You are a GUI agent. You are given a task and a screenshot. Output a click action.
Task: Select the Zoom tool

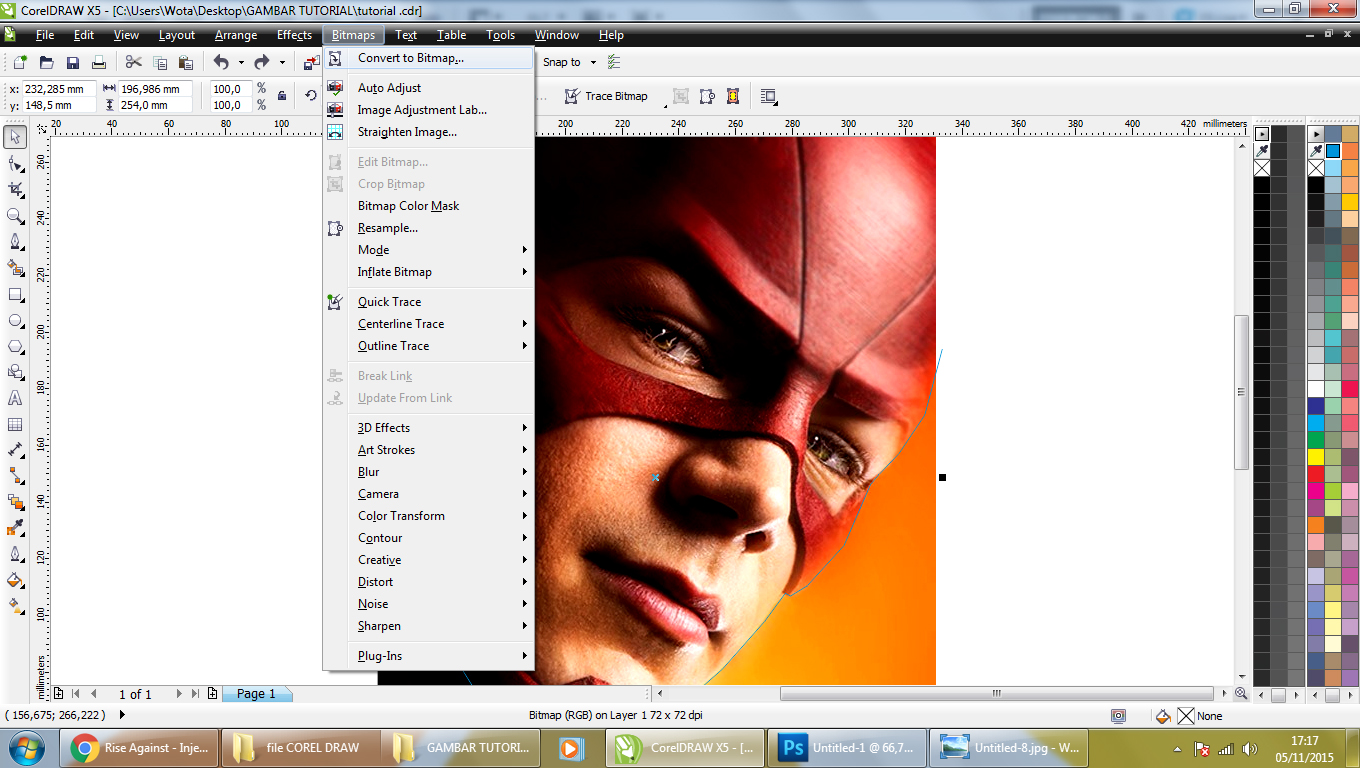point(15,216)
